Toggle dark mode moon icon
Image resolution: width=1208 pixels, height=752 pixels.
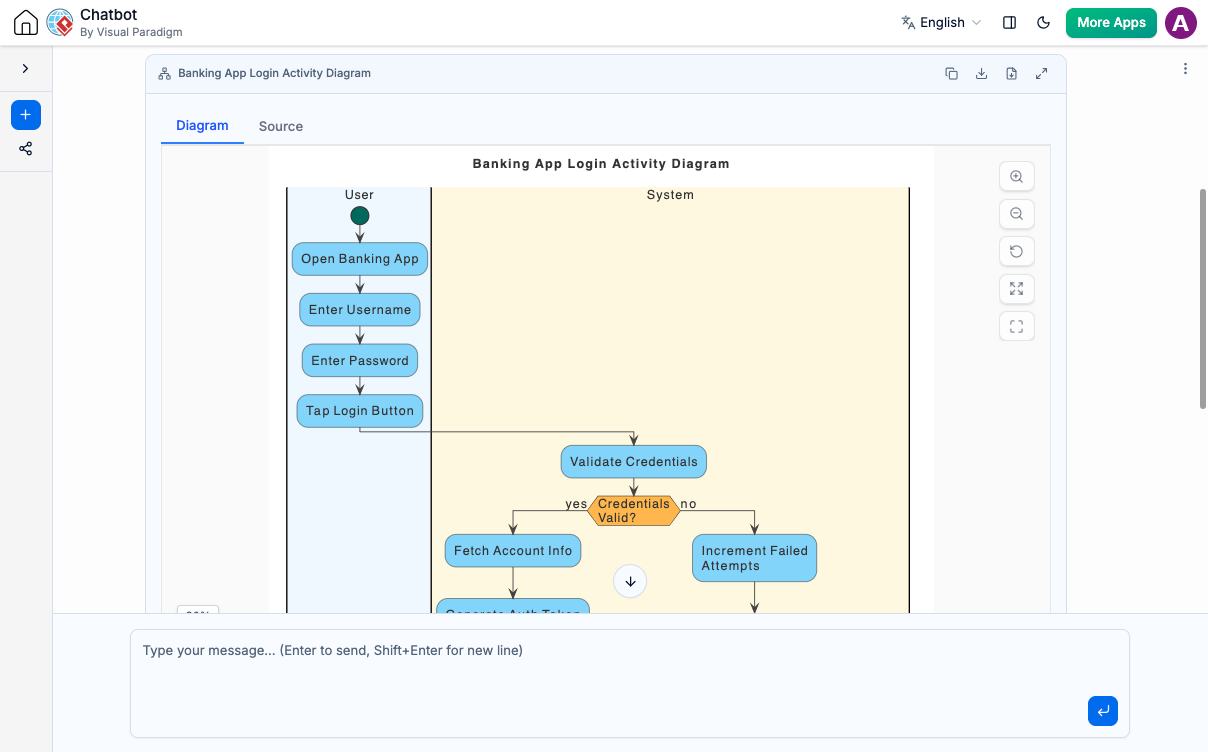(1044, 22)
